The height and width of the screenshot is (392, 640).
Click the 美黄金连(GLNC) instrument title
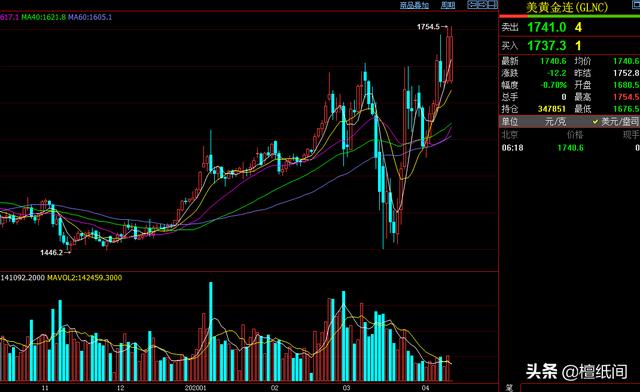[x=567, y=7]
